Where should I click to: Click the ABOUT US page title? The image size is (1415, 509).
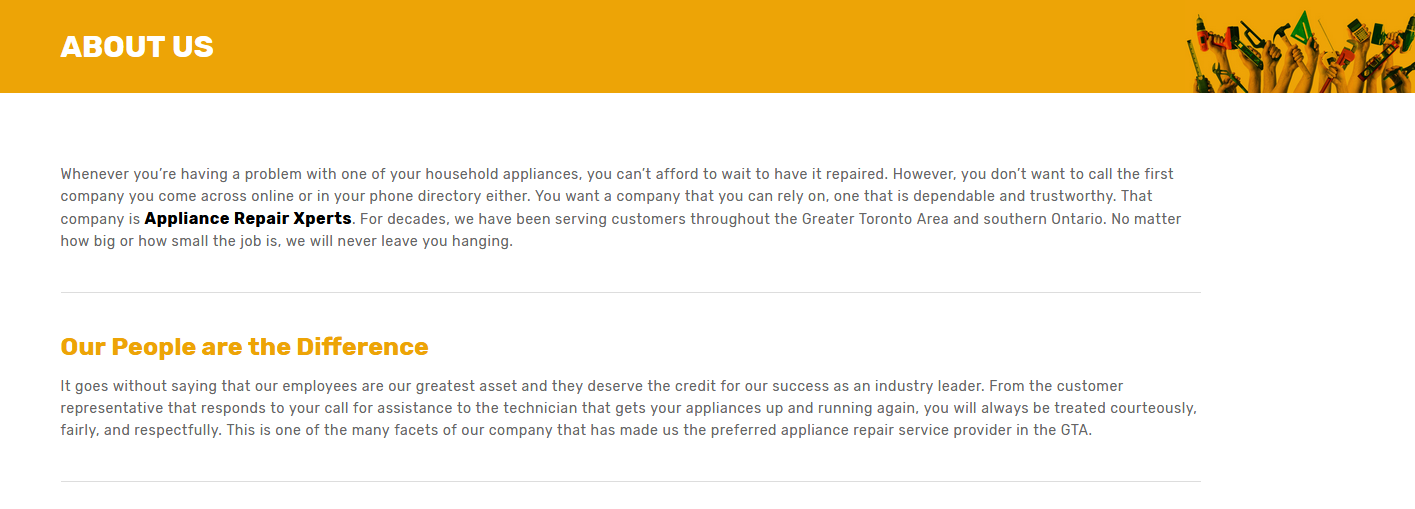[137, 47]
